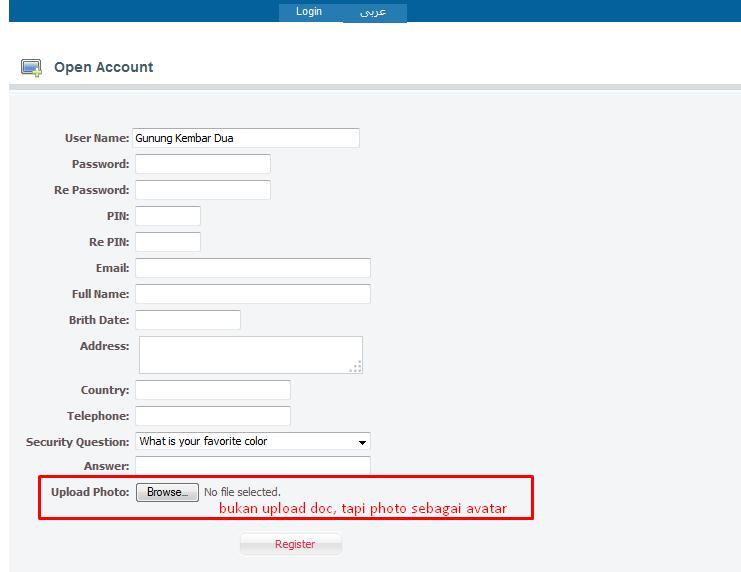Click the 'No file selected.' text
Screen dimensions: 741x572
(242, 492)
